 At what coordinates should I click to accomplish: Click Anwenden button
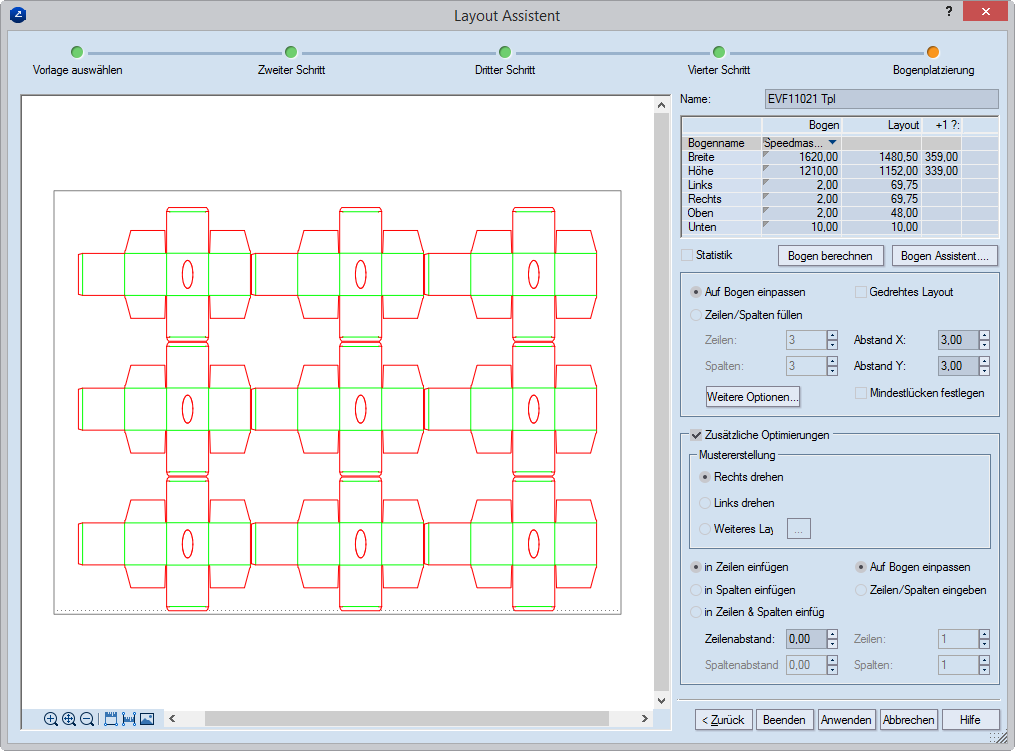846,720
